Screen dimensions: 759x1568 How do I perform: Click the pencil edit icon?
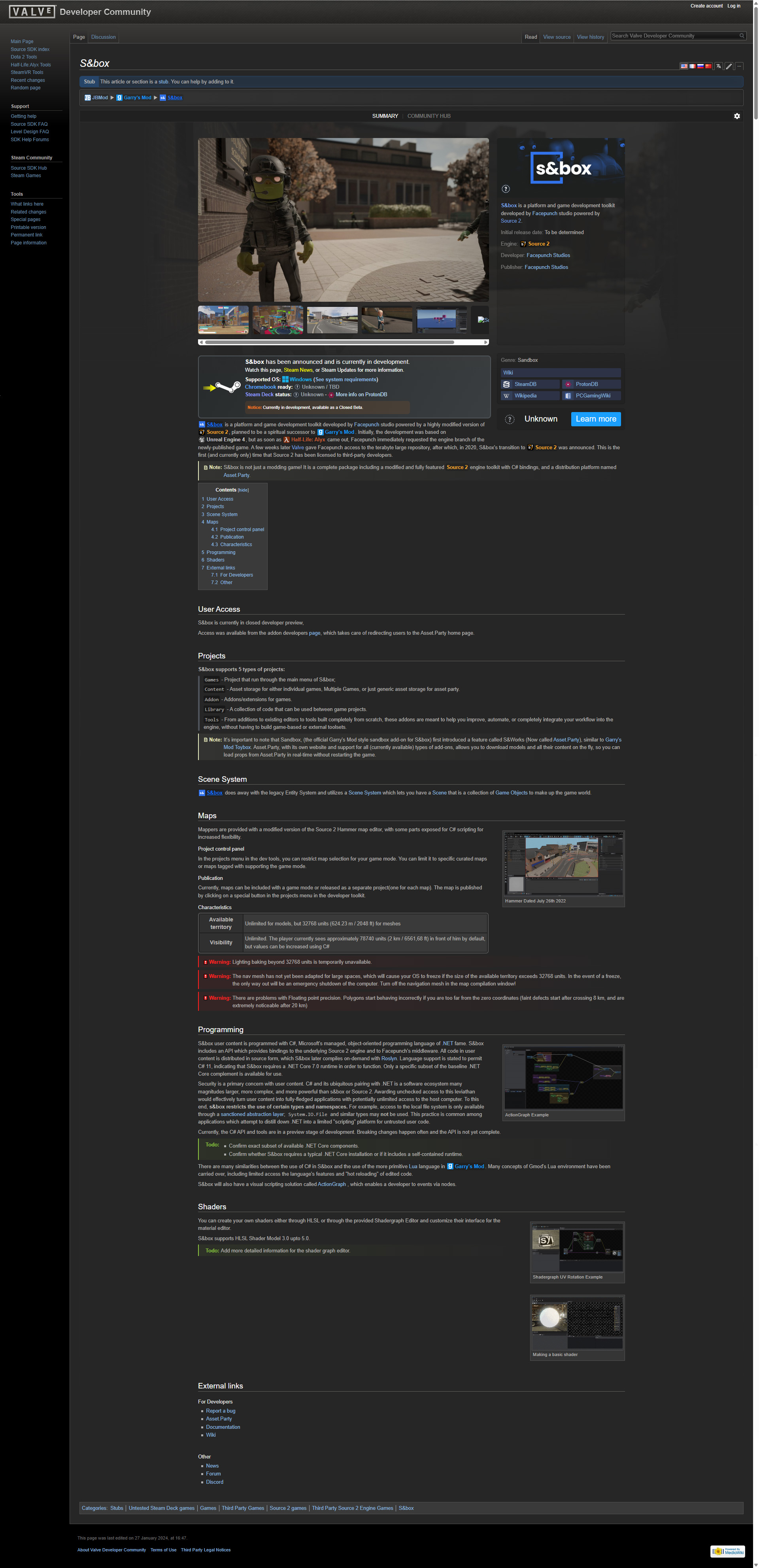pyautogui.click(x=729, y=66)
